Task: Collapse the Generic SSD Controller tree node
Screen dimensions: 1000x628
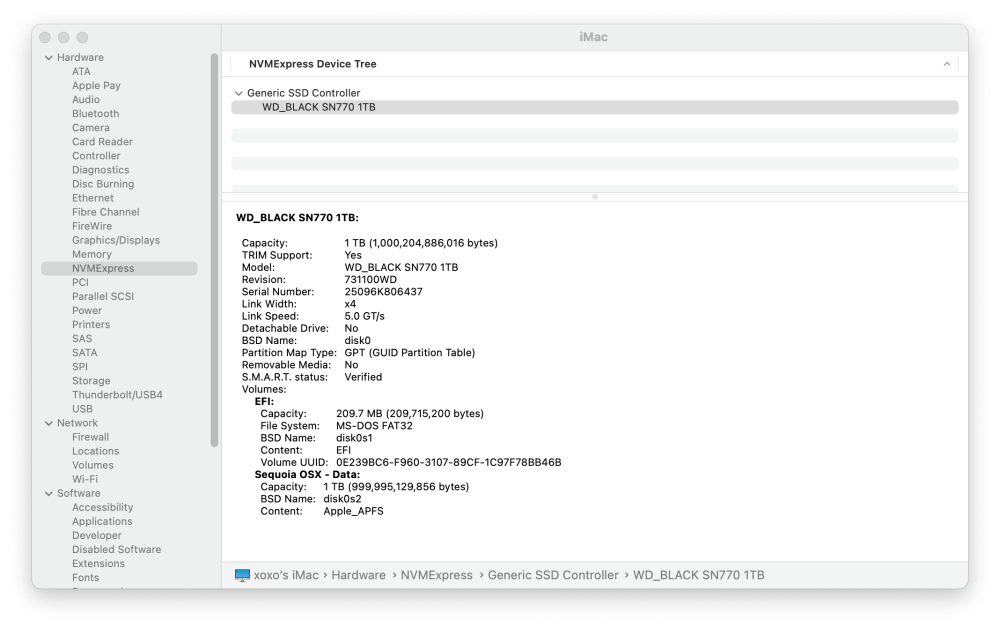Action: (x=239, y=93)
